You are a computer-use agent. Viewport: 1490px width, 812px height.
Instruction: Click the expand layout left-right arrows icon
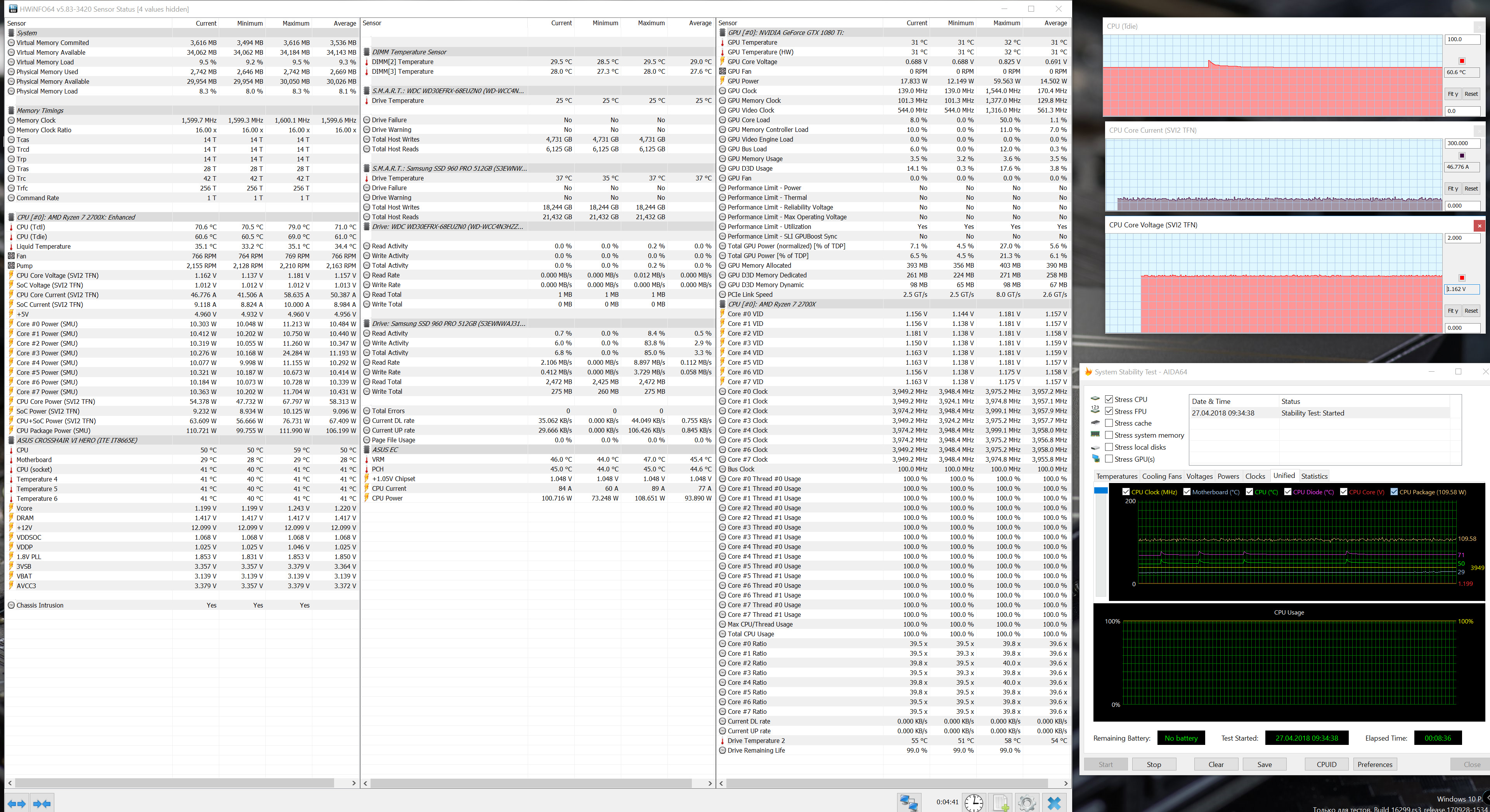[16, 803]
